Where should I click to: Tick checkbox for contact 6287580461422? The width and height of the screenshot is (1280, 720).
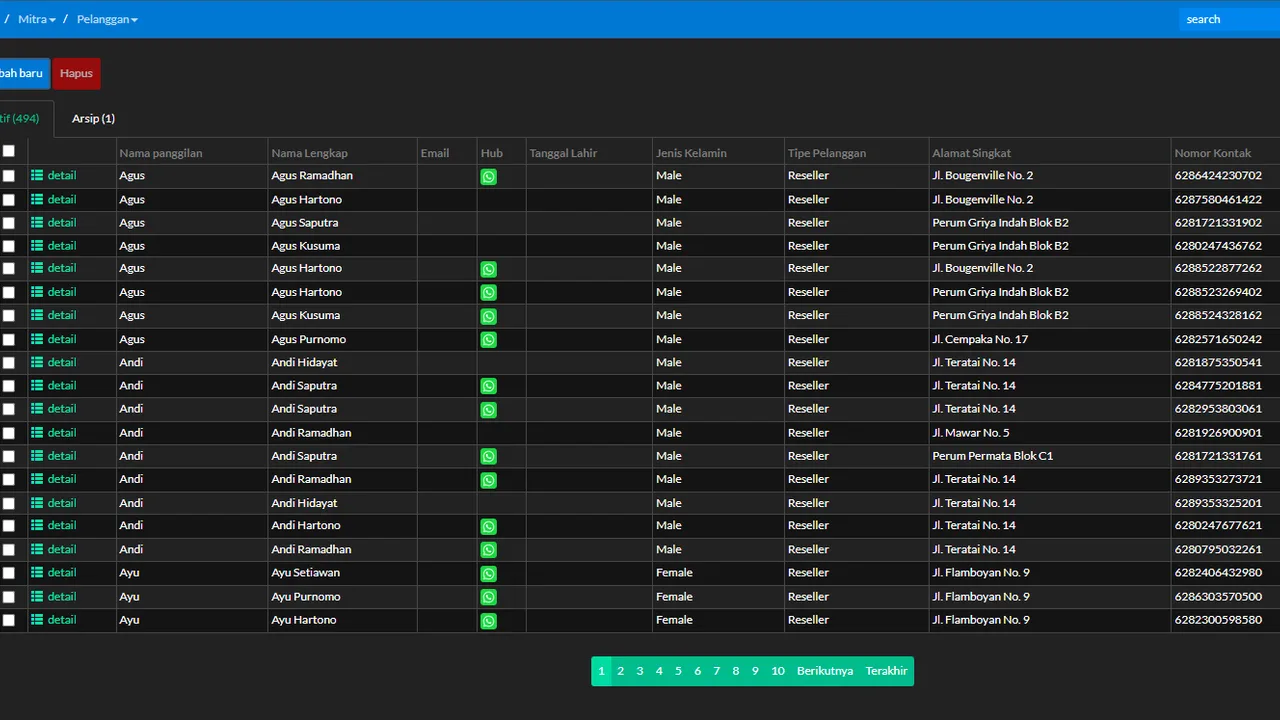point(9,200)
